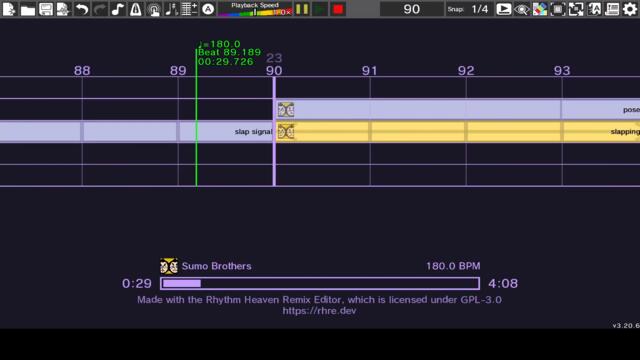Create a new remix file

[x=9, y=9]
